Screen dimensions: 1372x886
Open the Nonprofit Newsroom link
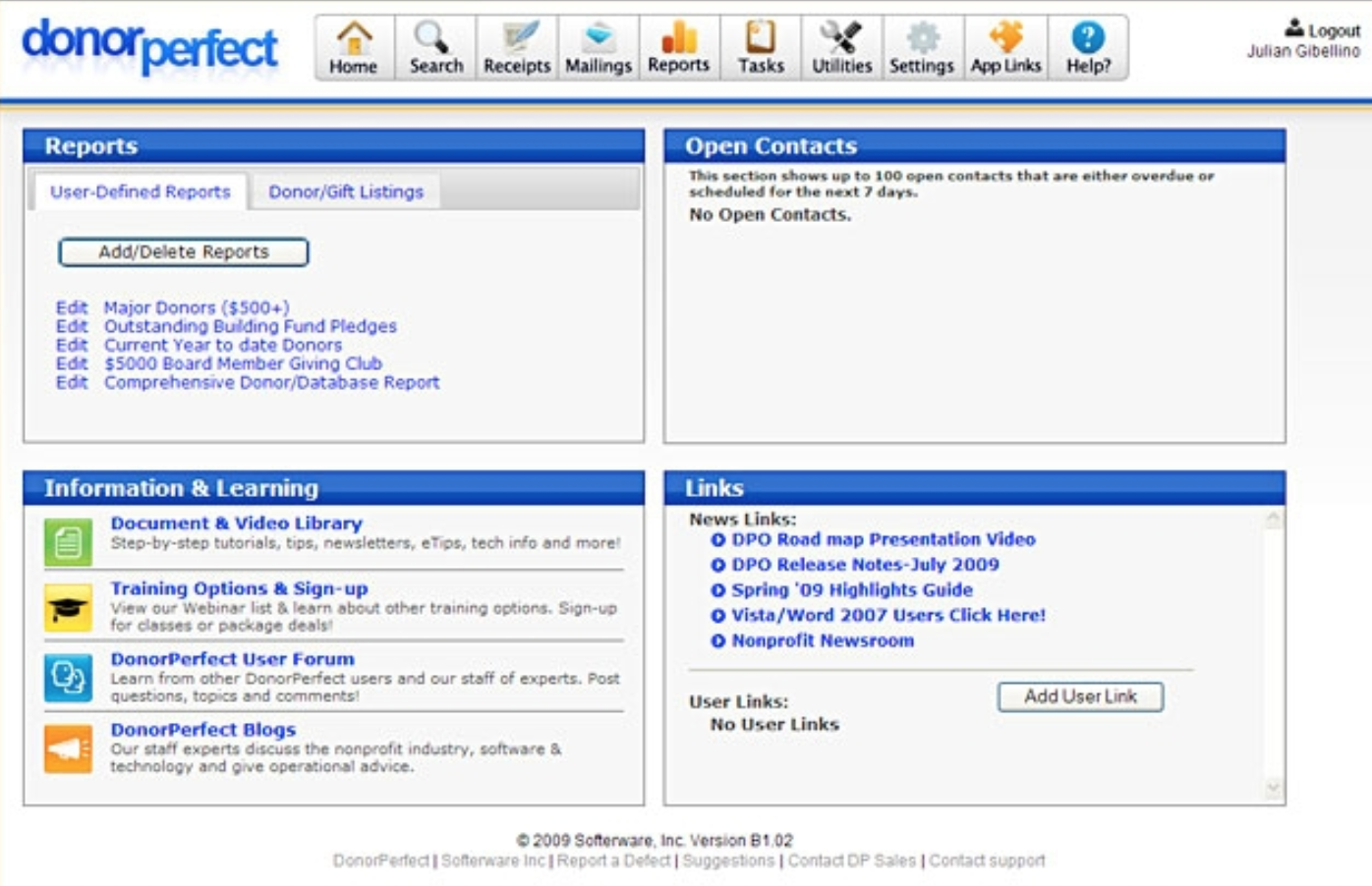coord(823,641)
